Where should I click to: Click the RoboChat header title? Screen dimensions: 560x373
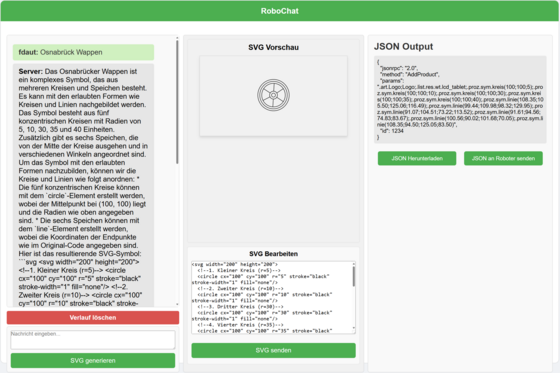coord(280,11)
